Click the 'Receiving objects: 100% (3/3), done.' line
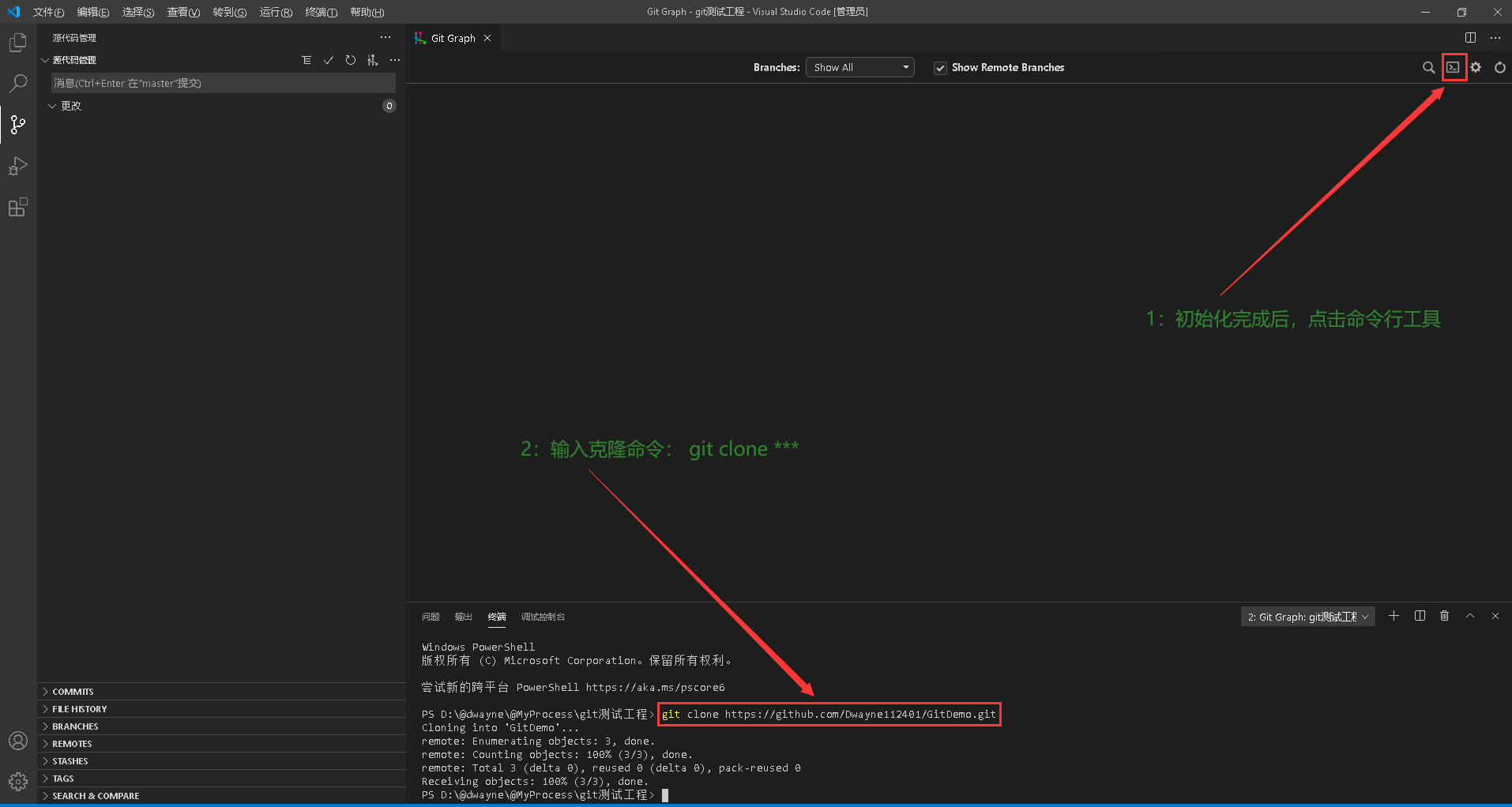1512x807 pixels. (535, 782)
